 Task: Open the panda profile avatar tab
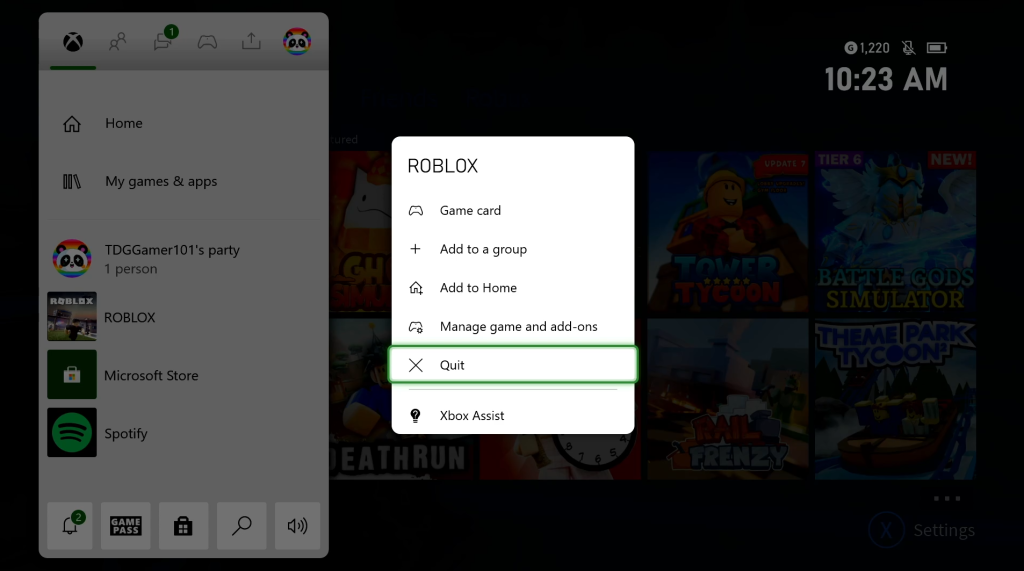pyautogui.click(x=296, y=42)
